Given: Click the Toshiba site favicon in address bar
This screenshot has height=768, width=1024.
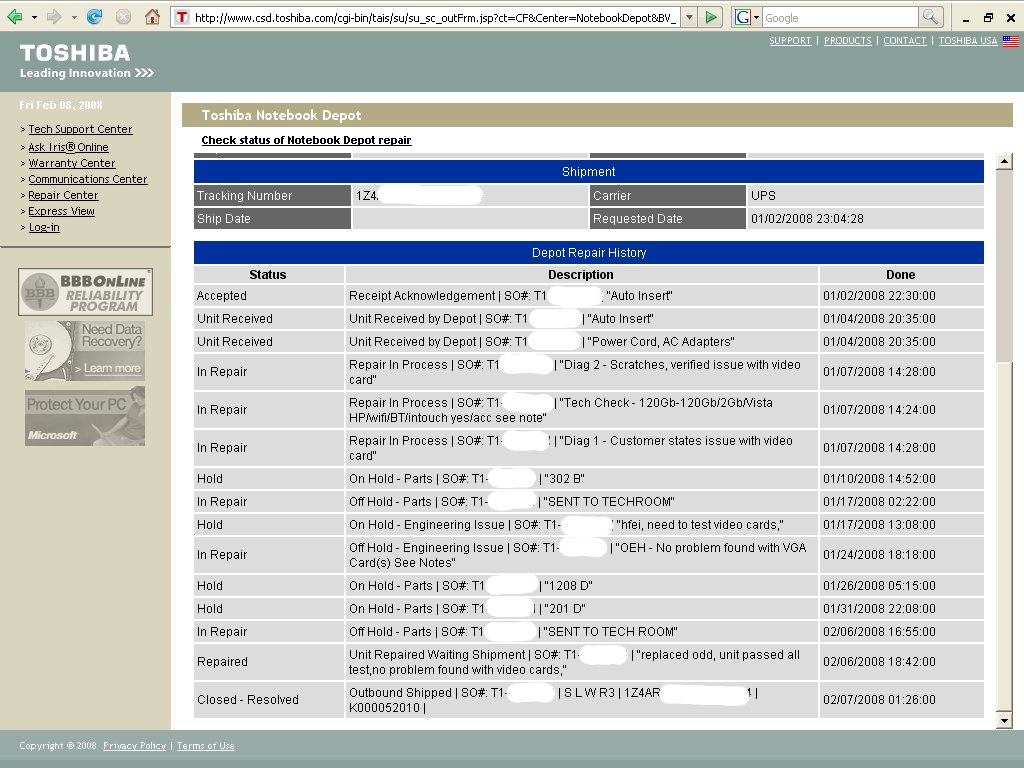Looking at the screenshot, I should [x=182, y=18].
